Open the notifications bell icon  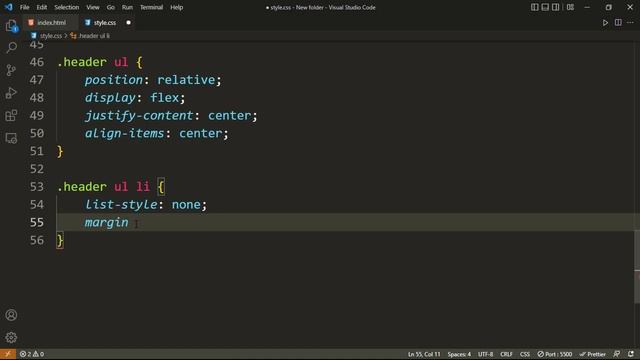[x=631, y=354]
